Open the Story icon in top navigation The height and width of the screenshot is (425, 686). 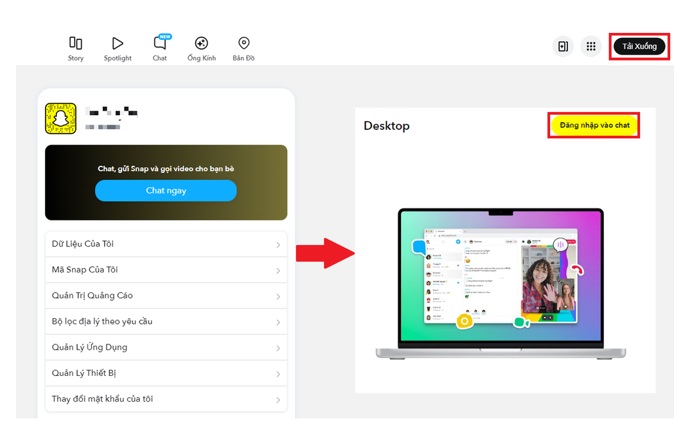tap(76, 44)
